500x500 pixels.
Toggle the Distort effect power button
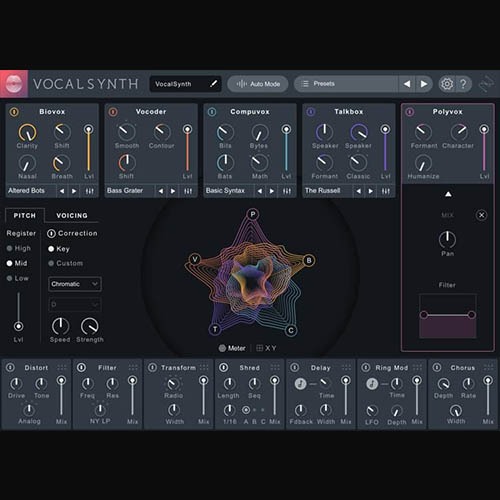point(10,367)
